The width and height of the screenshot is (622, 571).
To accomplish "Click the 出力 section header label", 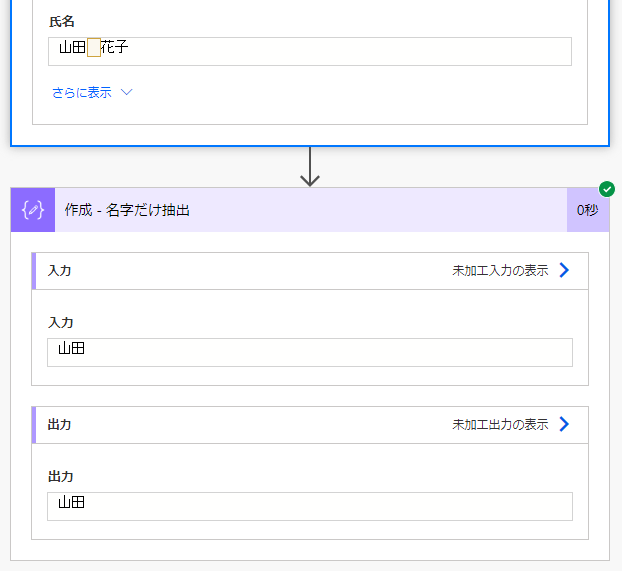I will click(x=60, y=425).
